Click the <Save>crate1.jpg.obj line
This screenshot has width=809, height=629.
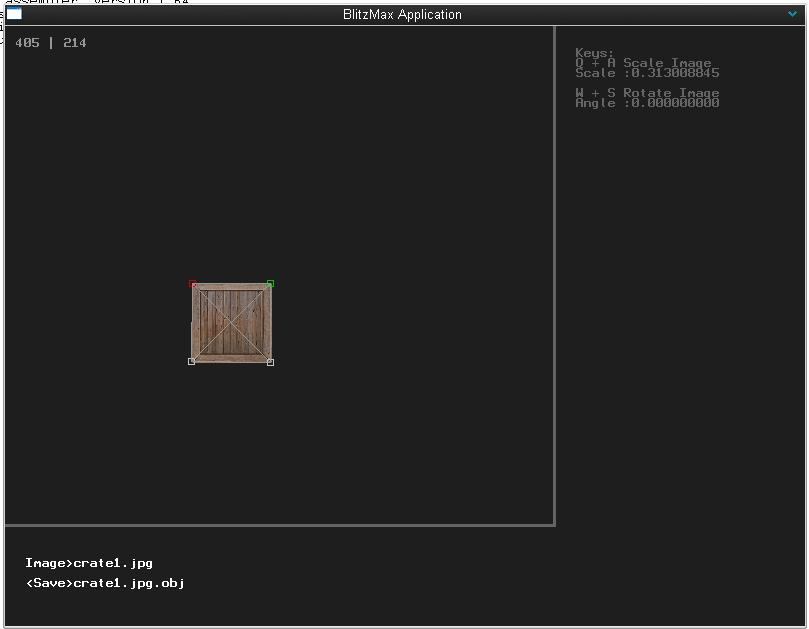(x=105, y=583)
